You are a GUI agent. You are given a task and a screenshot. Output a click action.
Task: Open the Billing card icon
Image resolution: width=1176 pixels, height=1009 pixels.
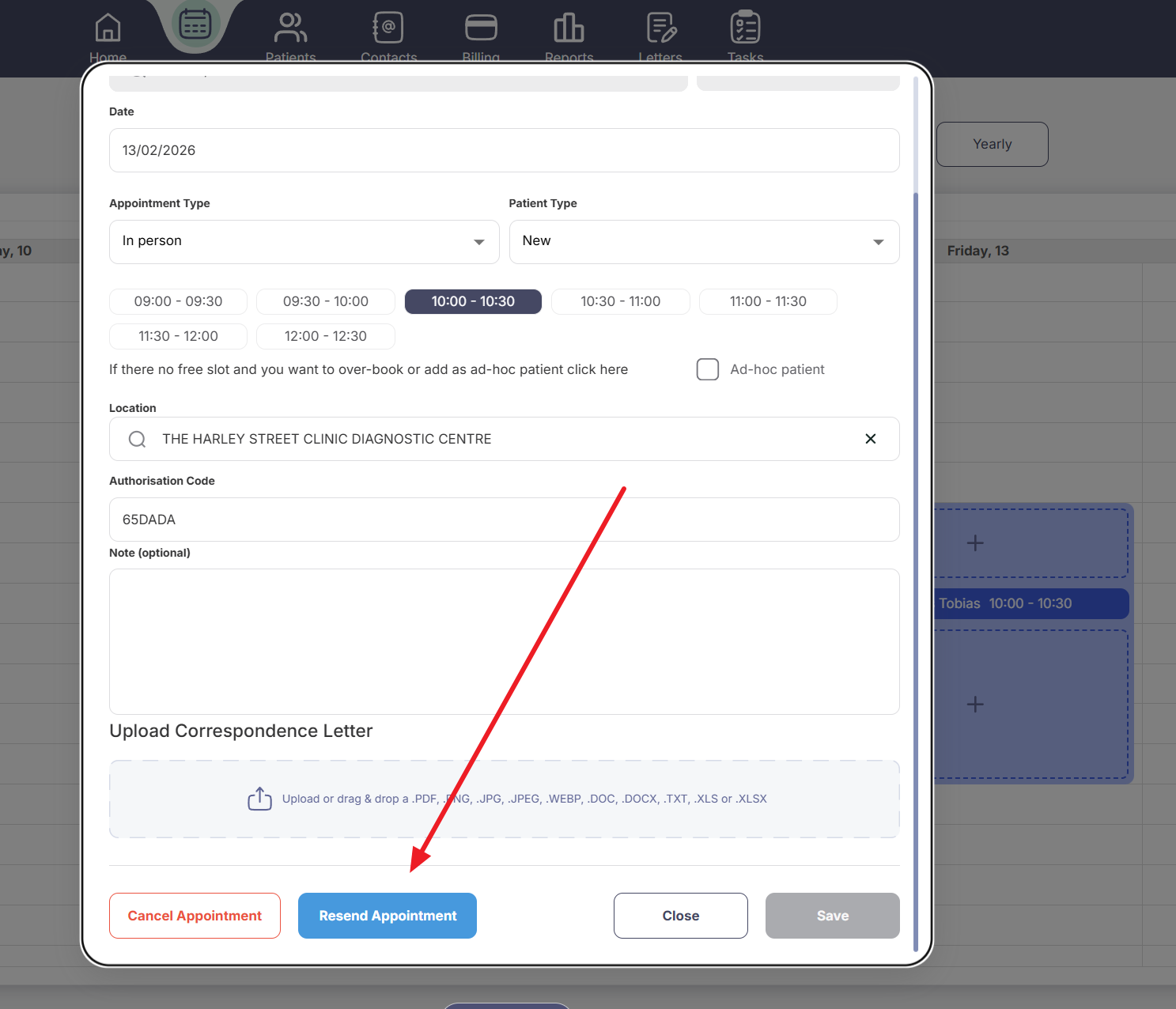[x=481, y=28]
